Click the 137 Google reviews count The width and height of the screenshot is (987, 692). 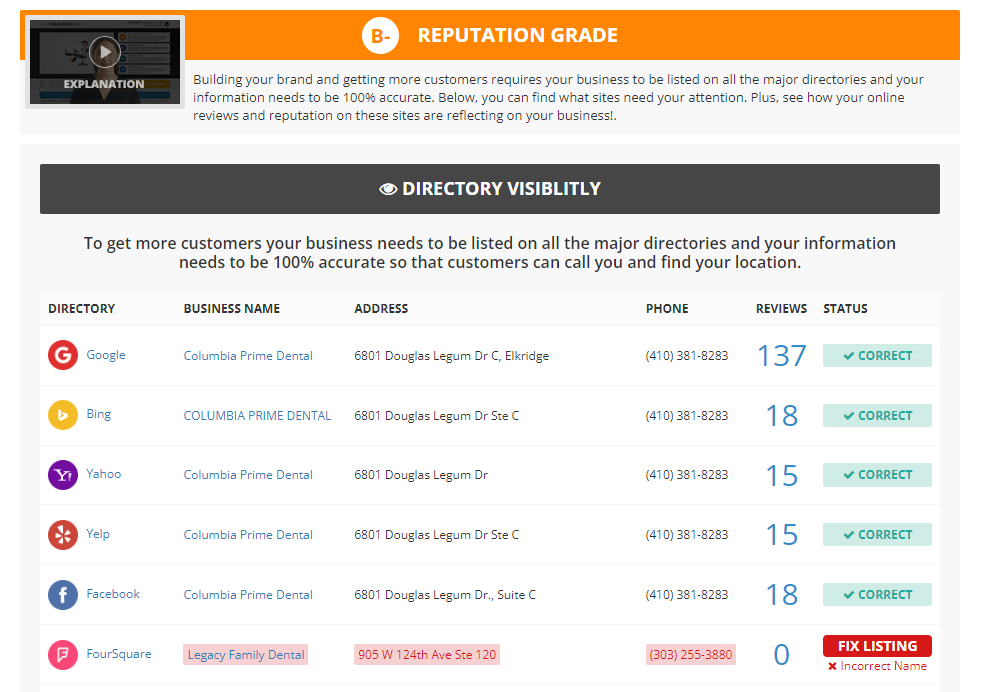[781, 355]
